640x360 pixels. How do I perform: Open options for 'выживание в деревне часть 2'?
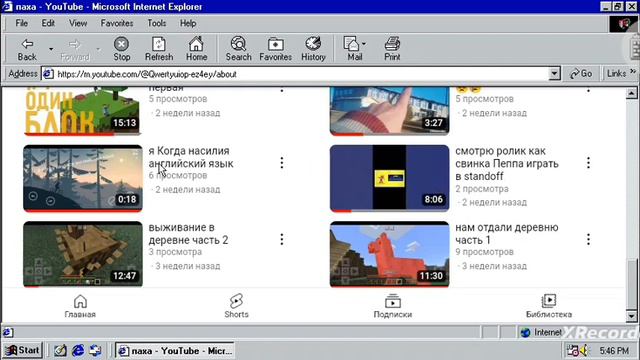pos(282,239)
